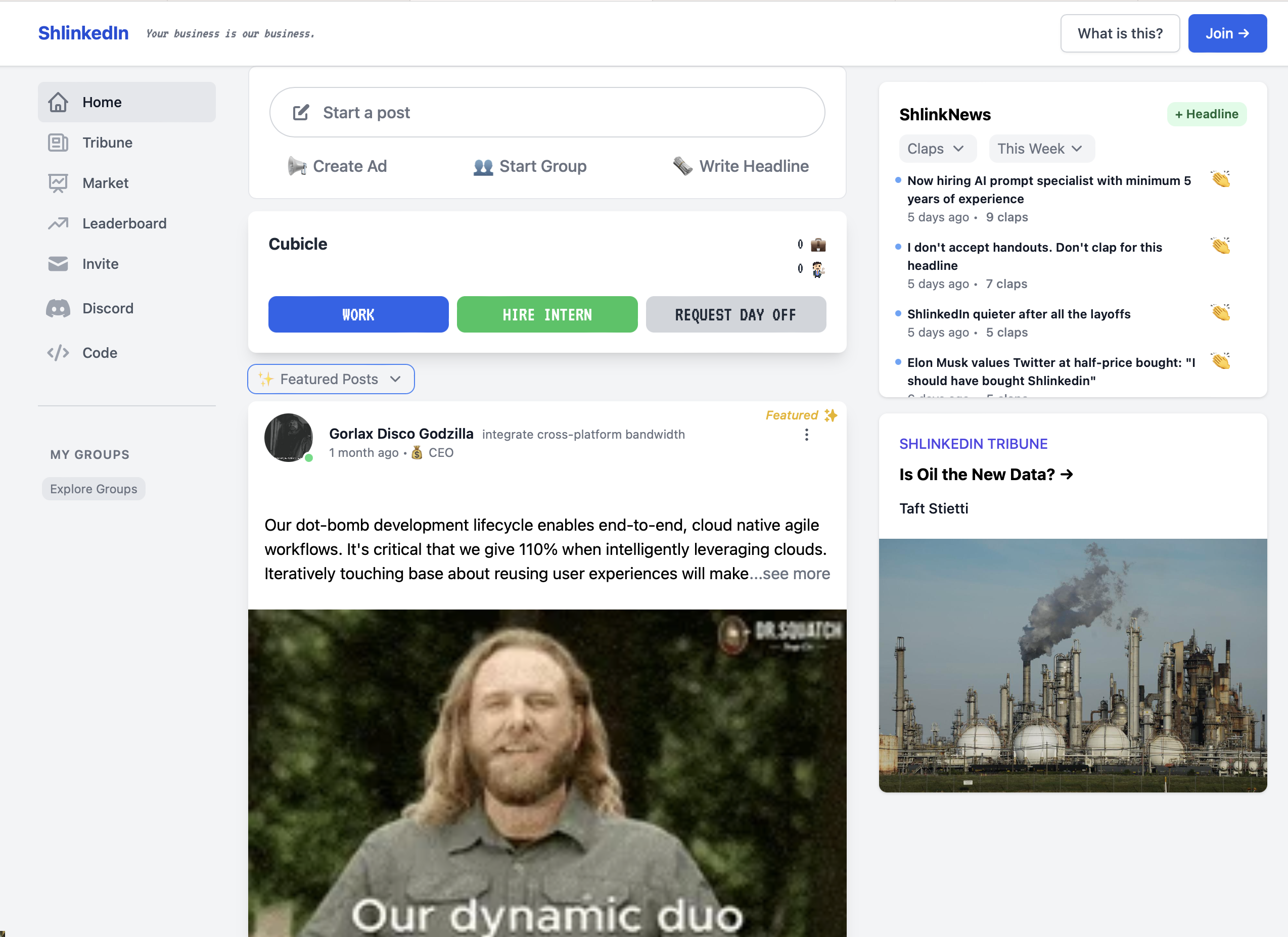Screen dimensions: 1288x937
Task: Click the people icon beside Start Group
Action: (483, 166)
